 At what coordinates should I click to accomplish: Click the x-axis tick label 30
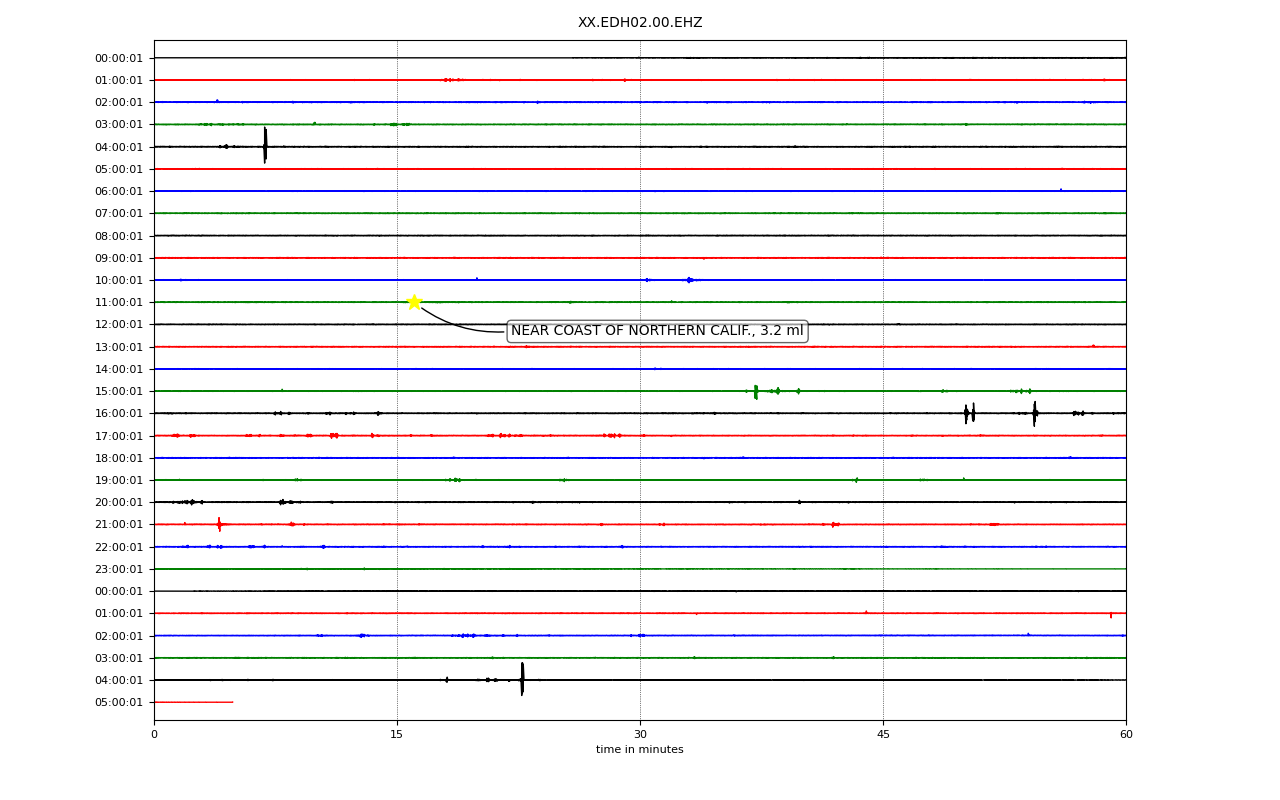pyautogui.click(x=640, y=735)
